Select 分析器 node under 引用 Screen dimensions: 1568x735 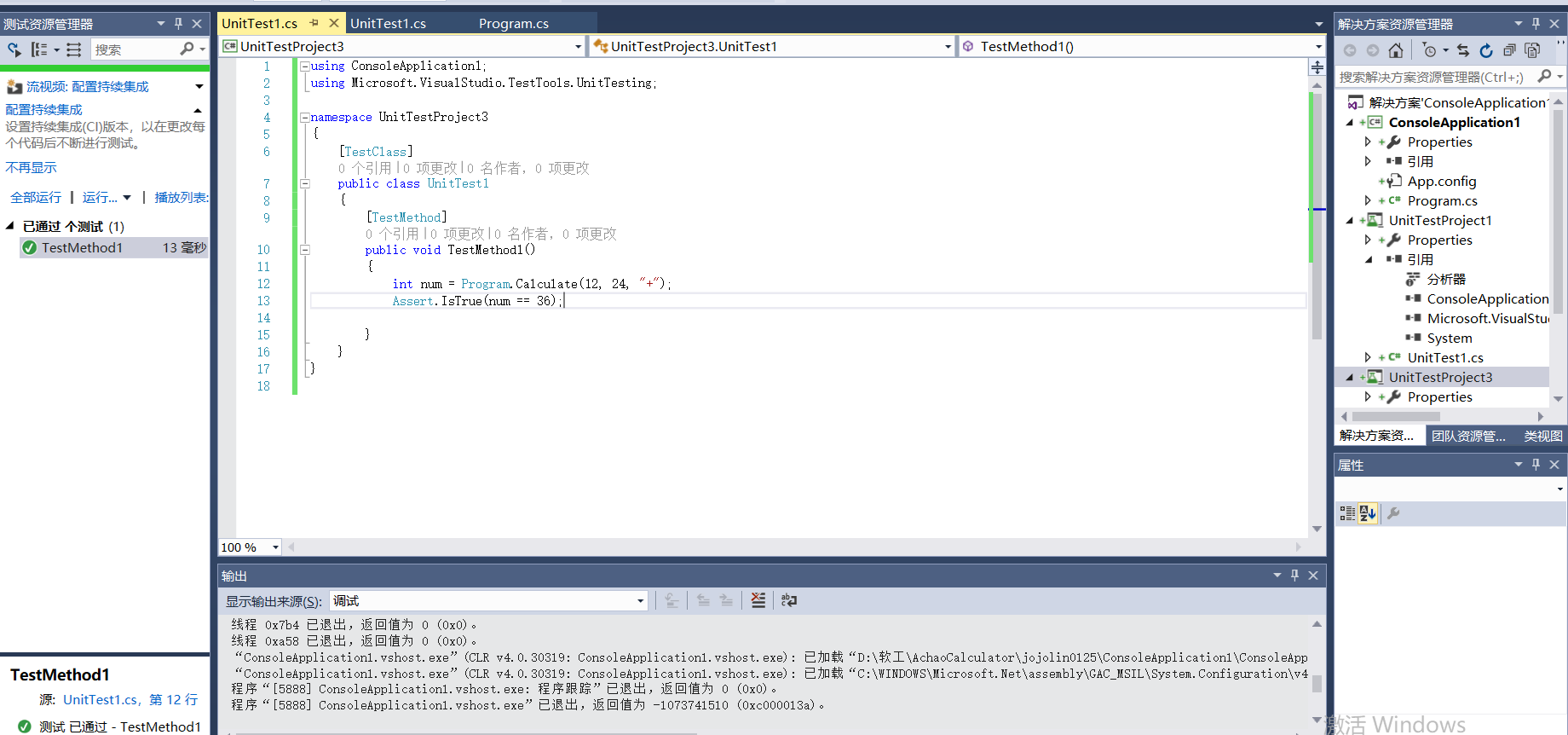pos(1446,279)
